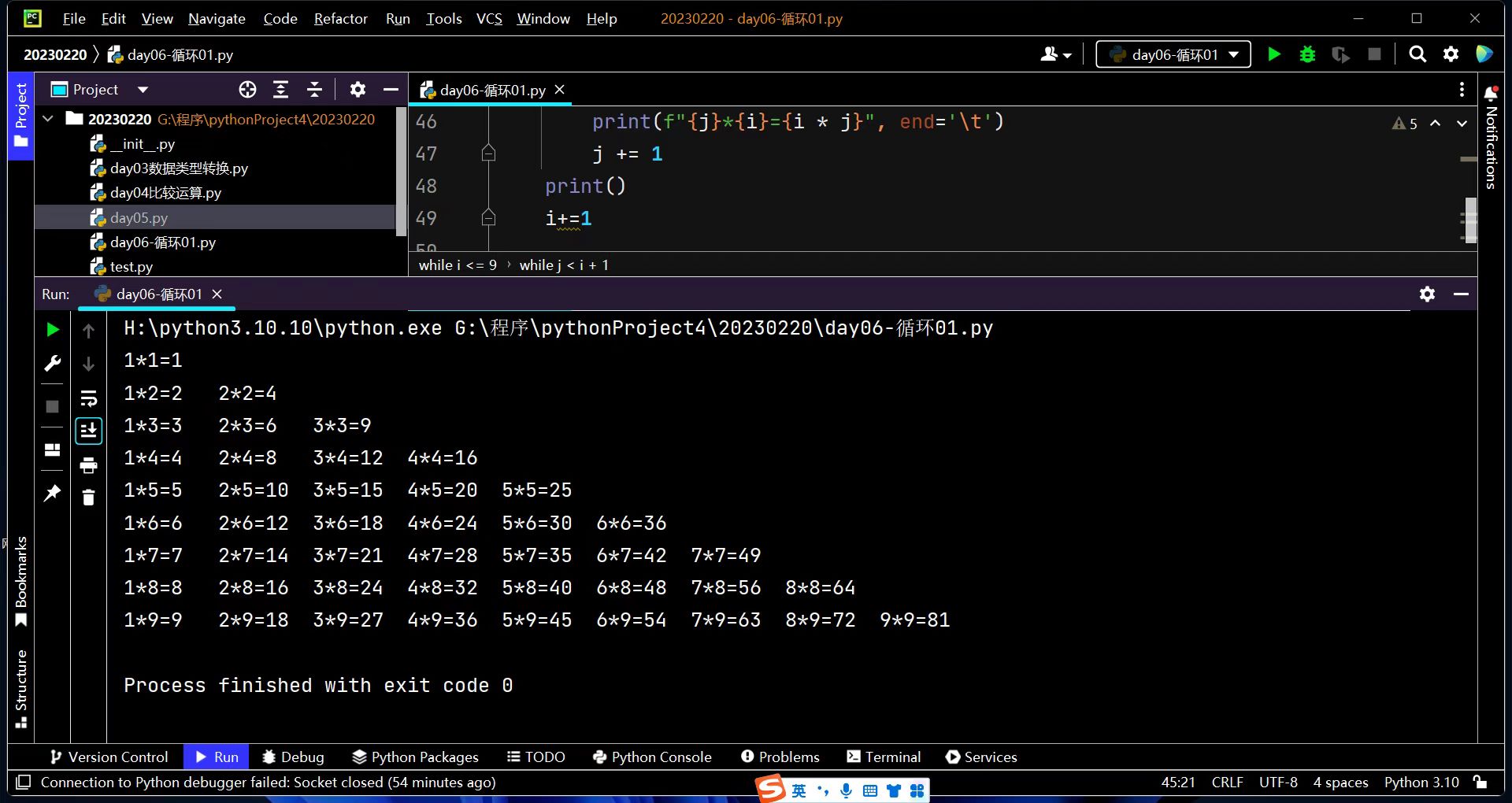This screenshot has height=803, width=1512.
Task: Pin the run tab with pin icon
Action: (x=53, y=494)
